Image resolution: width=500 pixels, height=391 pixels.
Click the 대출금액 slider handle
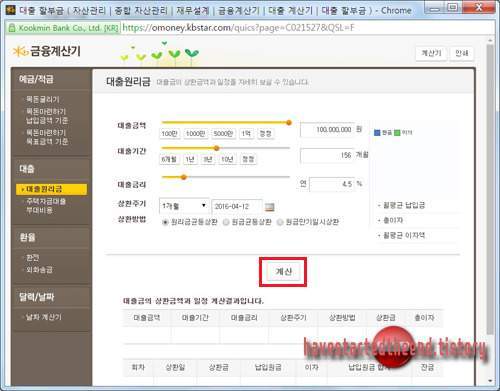[289, 123]
